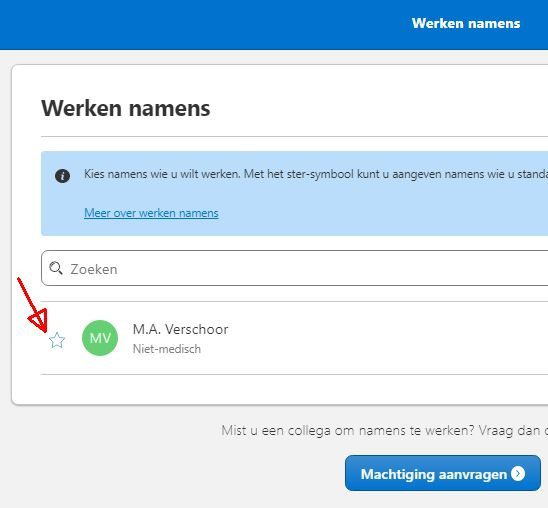Image resolution: width=548 pixels, height=508 pixels.
Task: Click the arrow icon in Machtiging aanvragen
Action: tap(518, 474)
